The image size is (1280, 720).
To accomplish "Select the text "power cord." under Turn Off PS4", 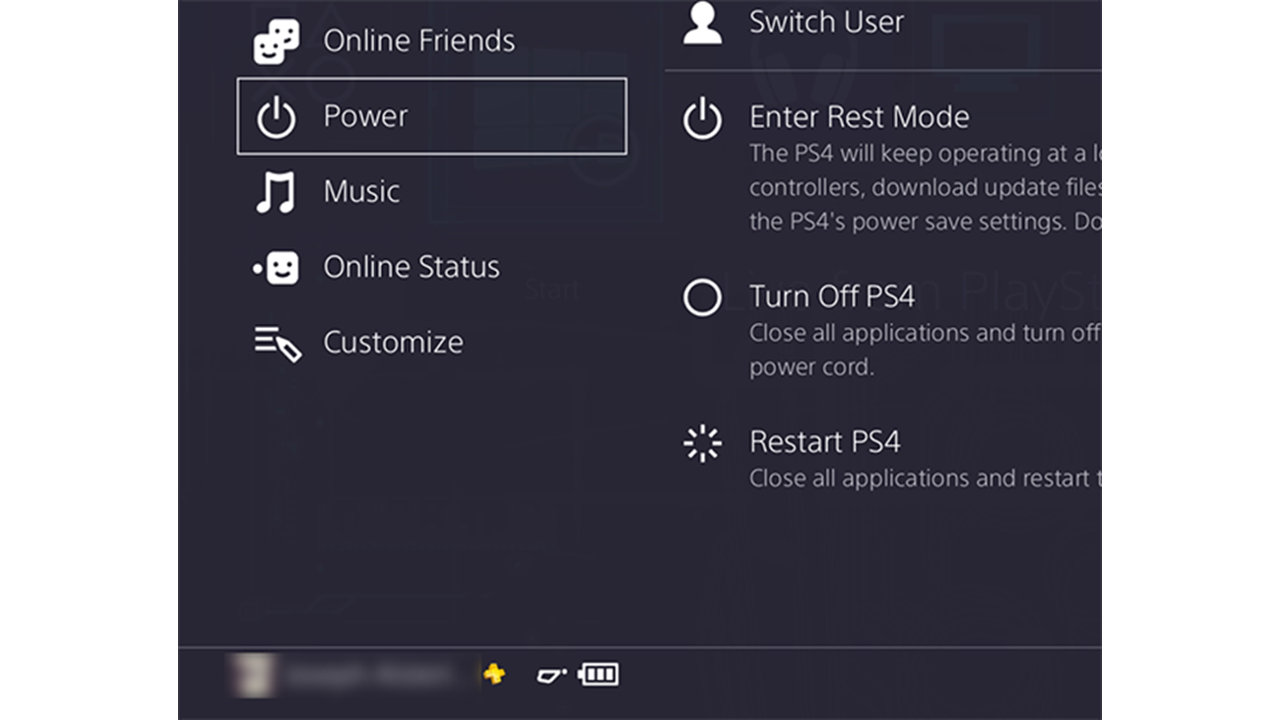I will (812, 367).
